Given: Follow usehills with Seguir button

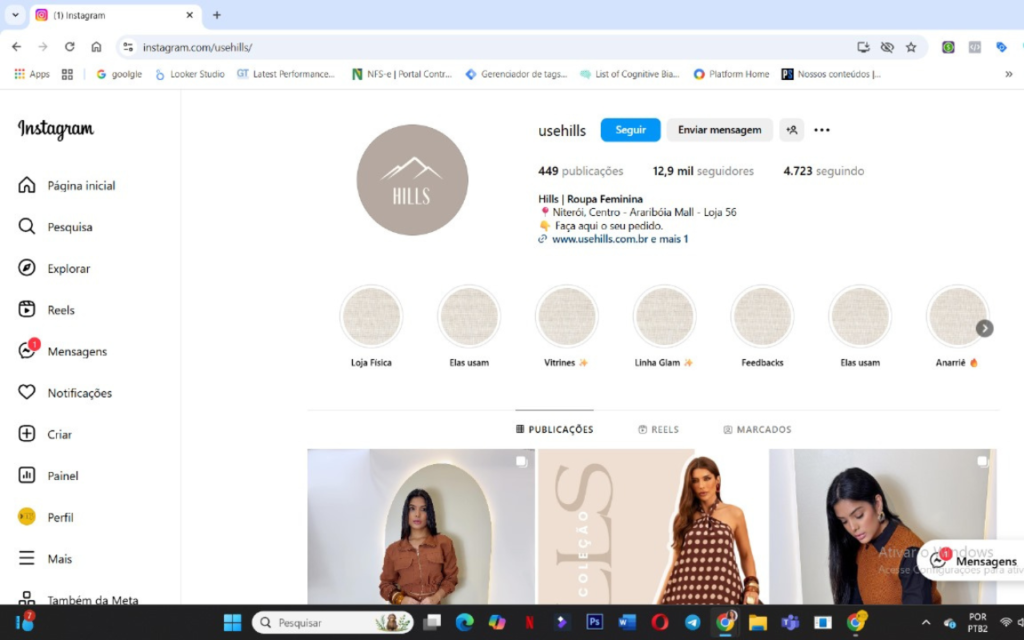Looking at the screenshot, I should tap(630, 130).
